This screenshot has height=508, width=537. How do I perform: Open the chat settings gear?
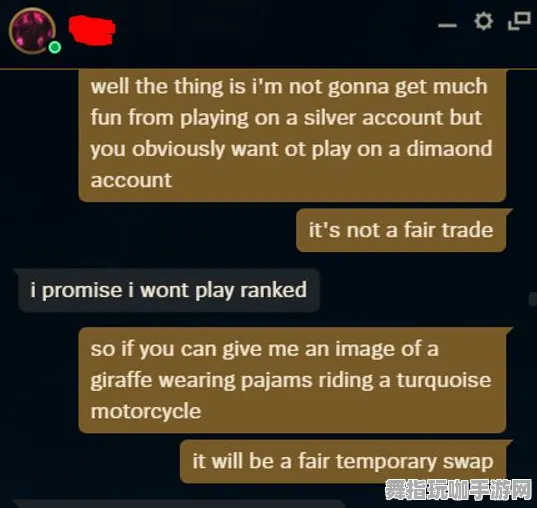tap(483, 21)
